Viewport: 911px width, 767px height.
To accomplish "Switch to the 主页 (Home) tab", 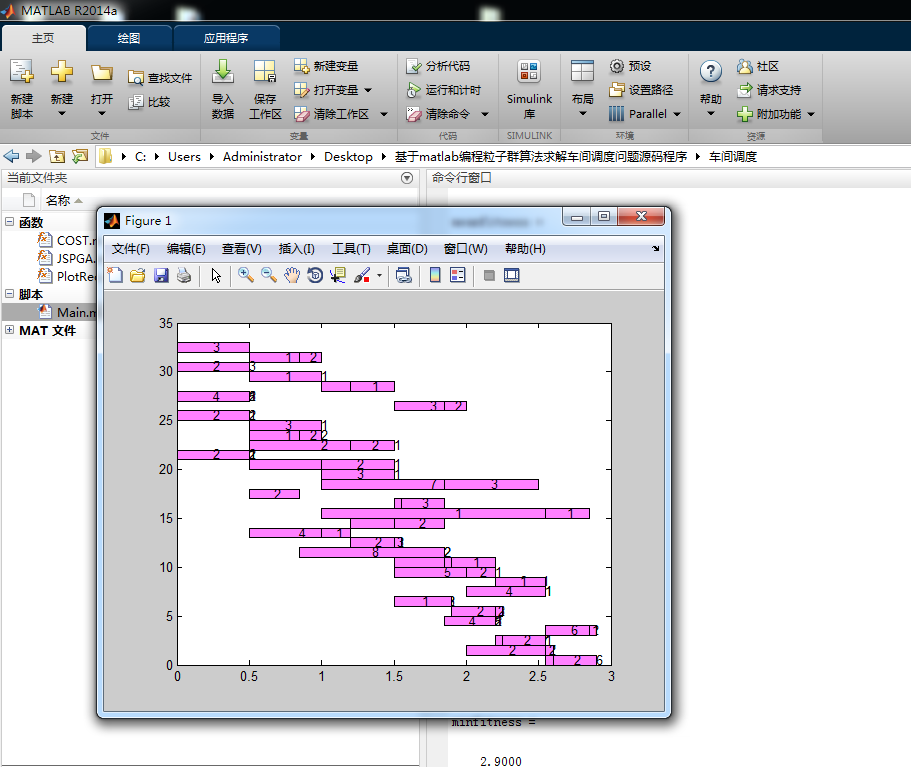I will (x=43, y=38).
